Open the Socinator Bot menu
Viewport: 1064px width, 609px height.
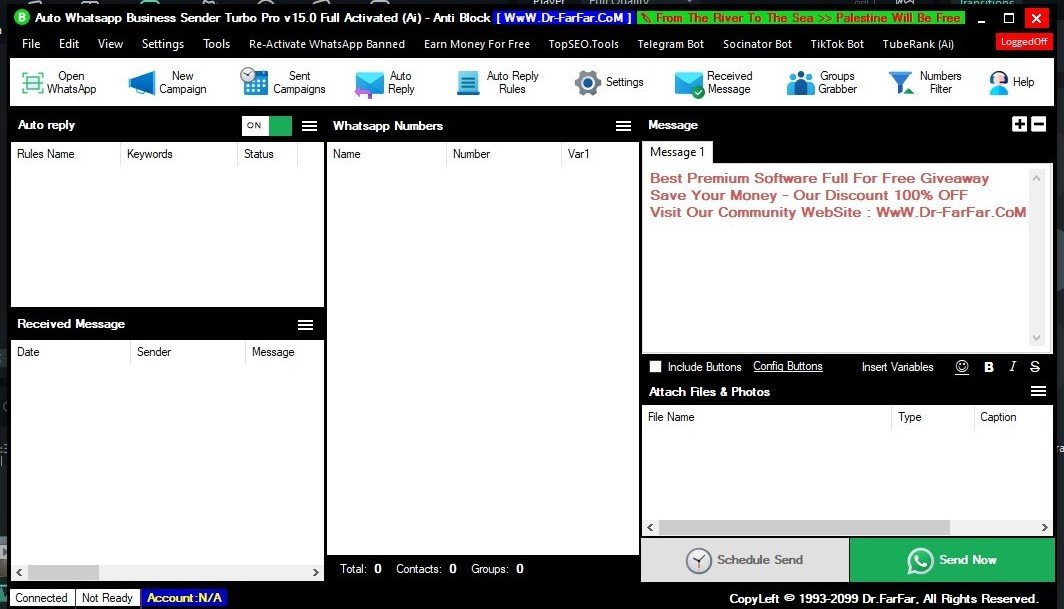click(x=757, y=44)
